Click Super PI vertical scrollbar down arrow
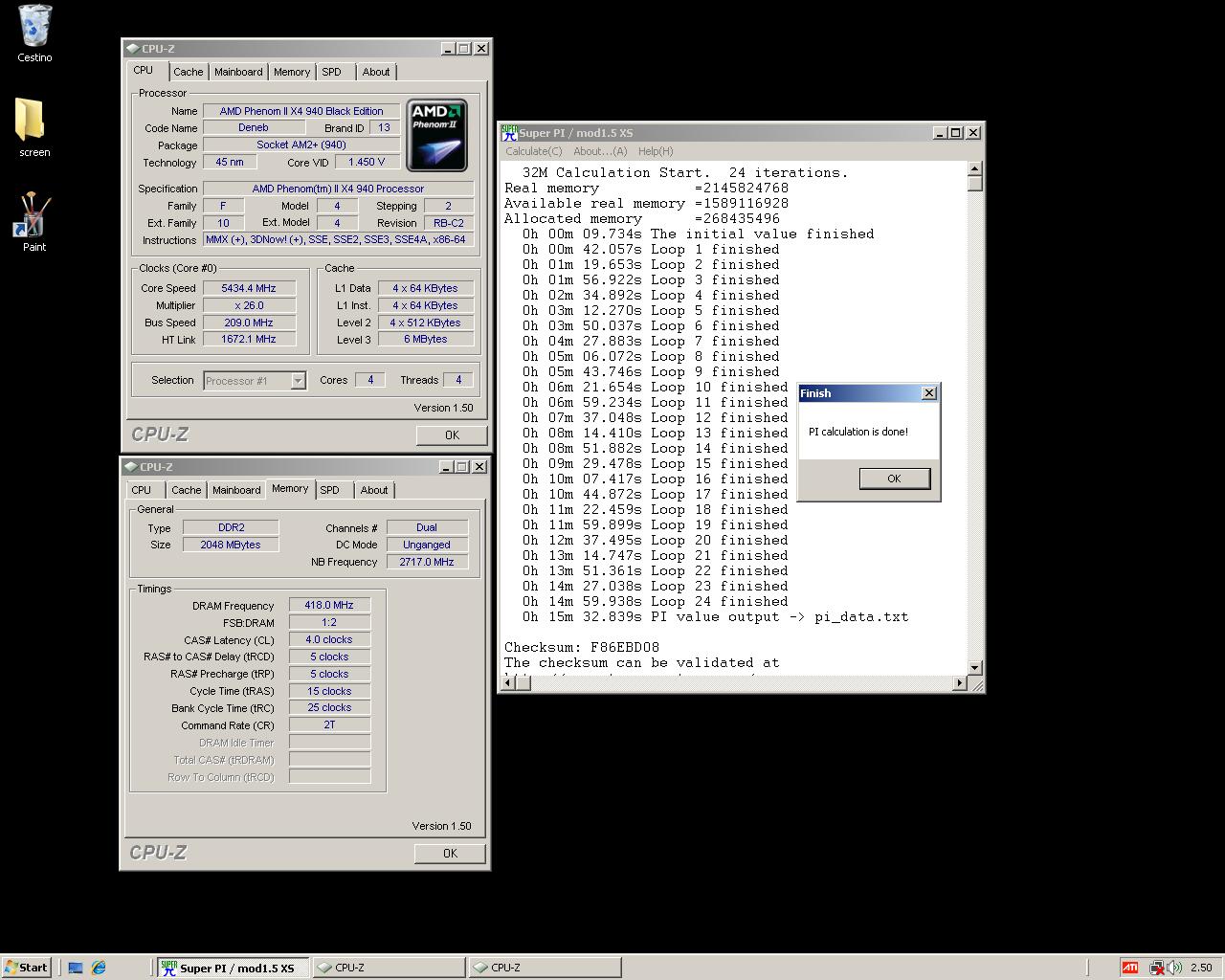The width and height of the screenshot is (1225, 980). click(975, 667)
